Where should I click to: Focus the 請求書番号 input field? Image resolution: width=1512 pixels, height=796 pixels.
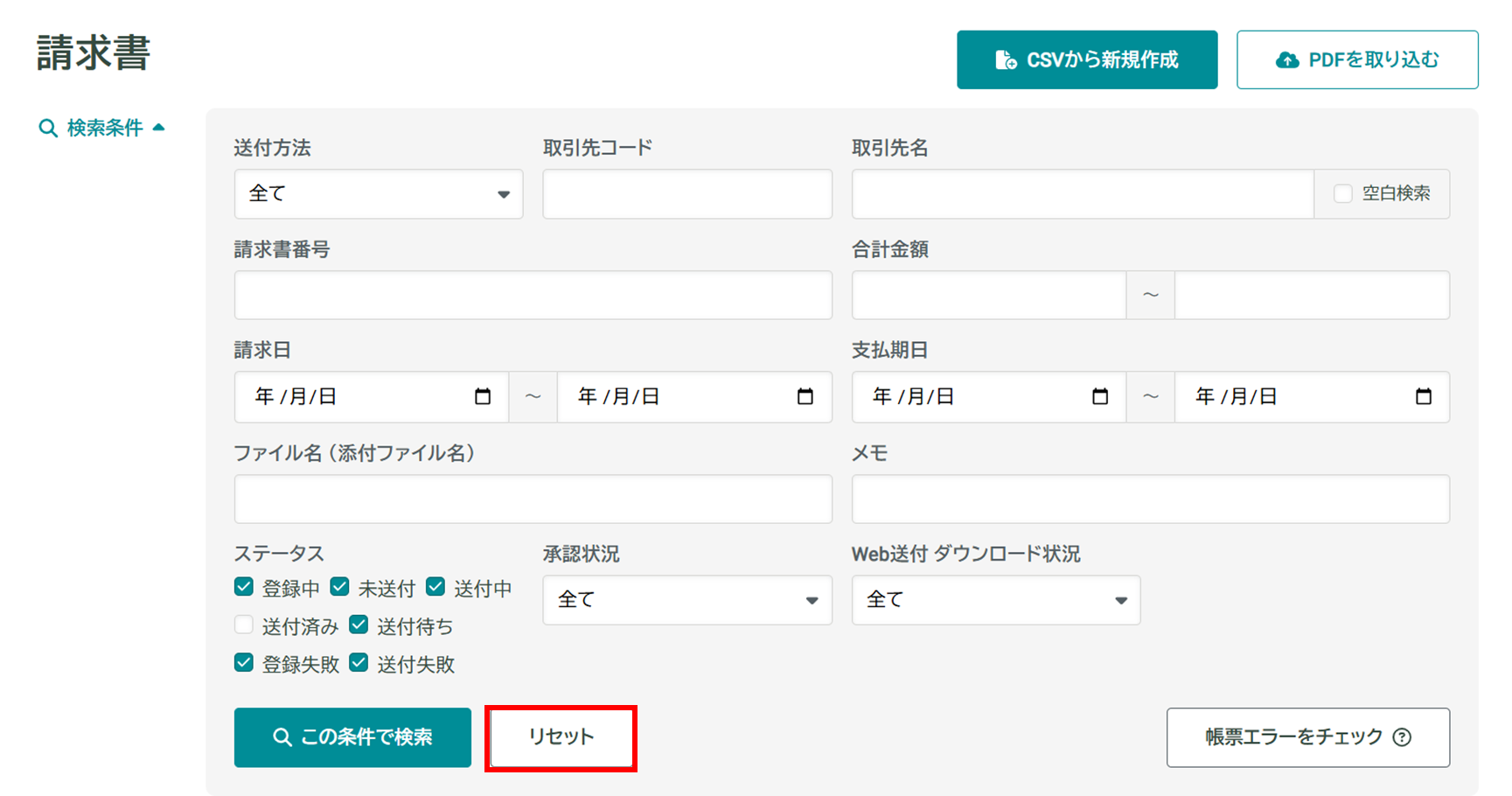tap(533, 296)
